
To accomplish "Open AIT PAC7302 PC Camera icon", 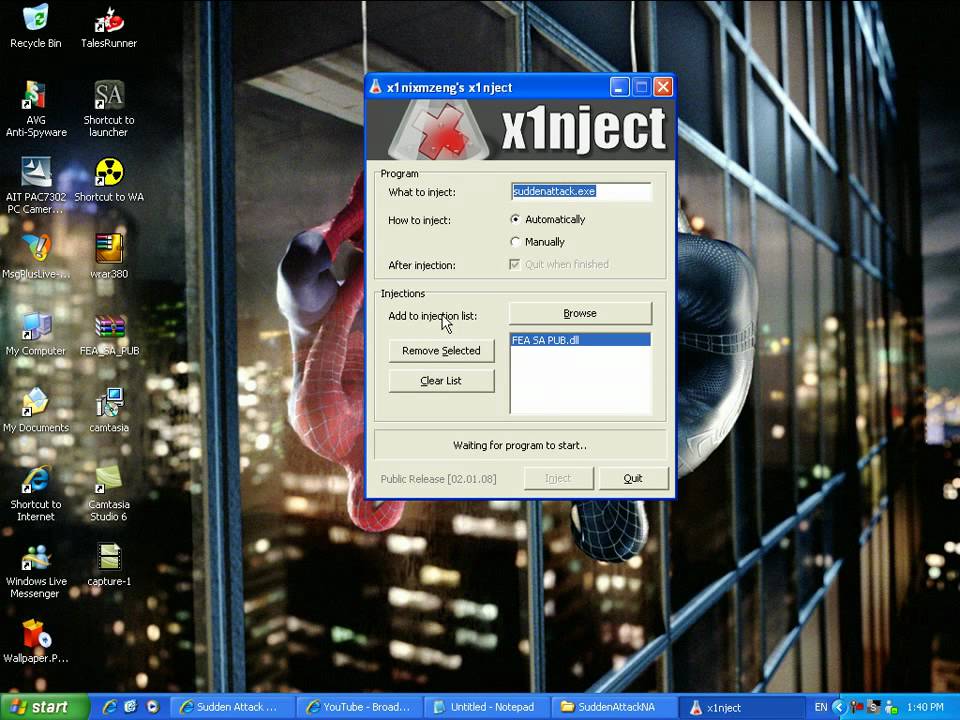I will [36, 185].
